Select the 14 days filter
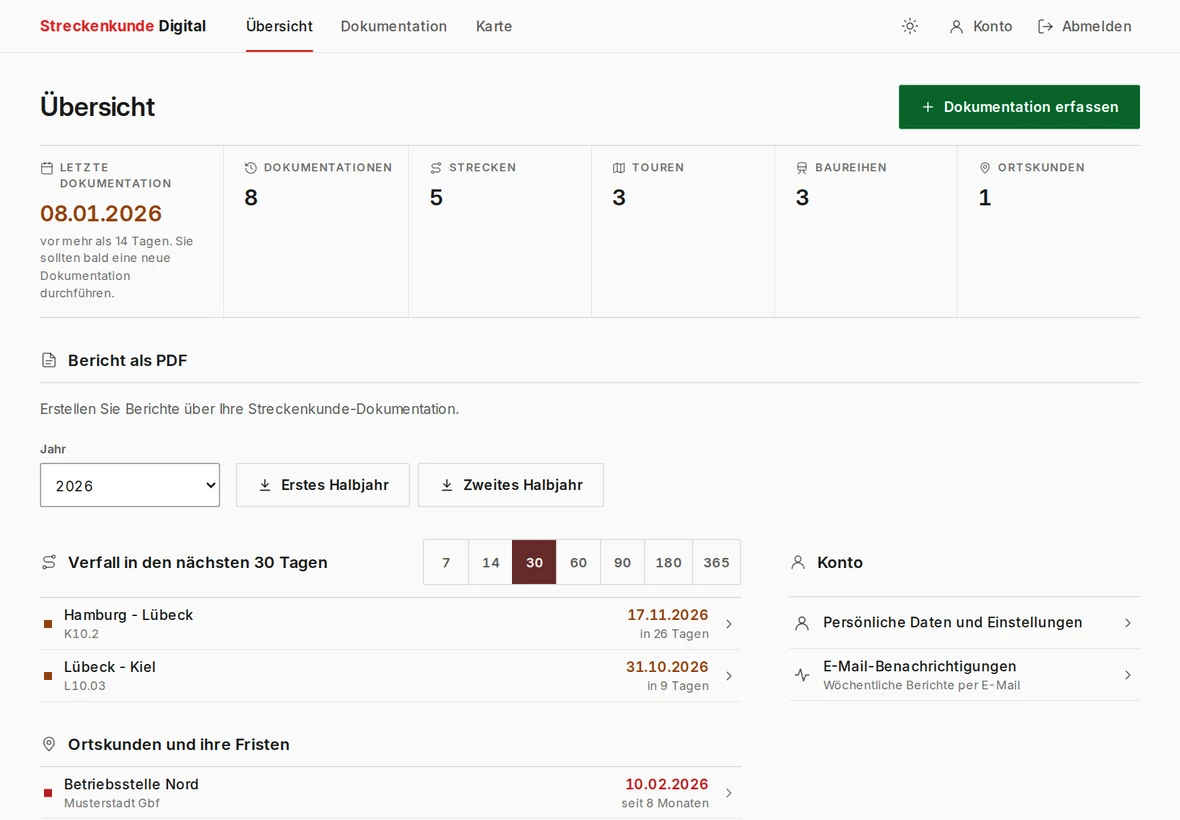Viewport: 1180px width, 820px height. (491, 562)
